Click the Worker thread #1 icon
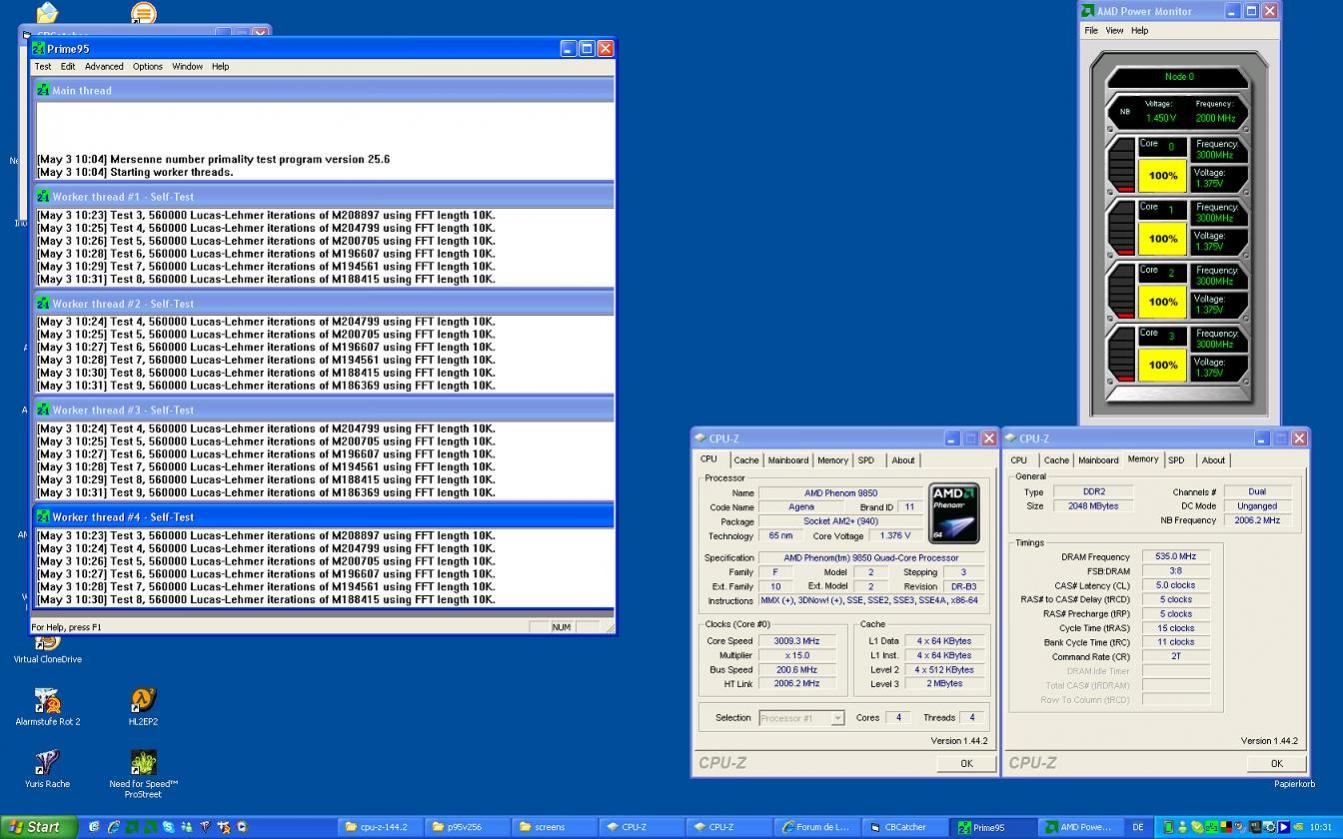 43,196
